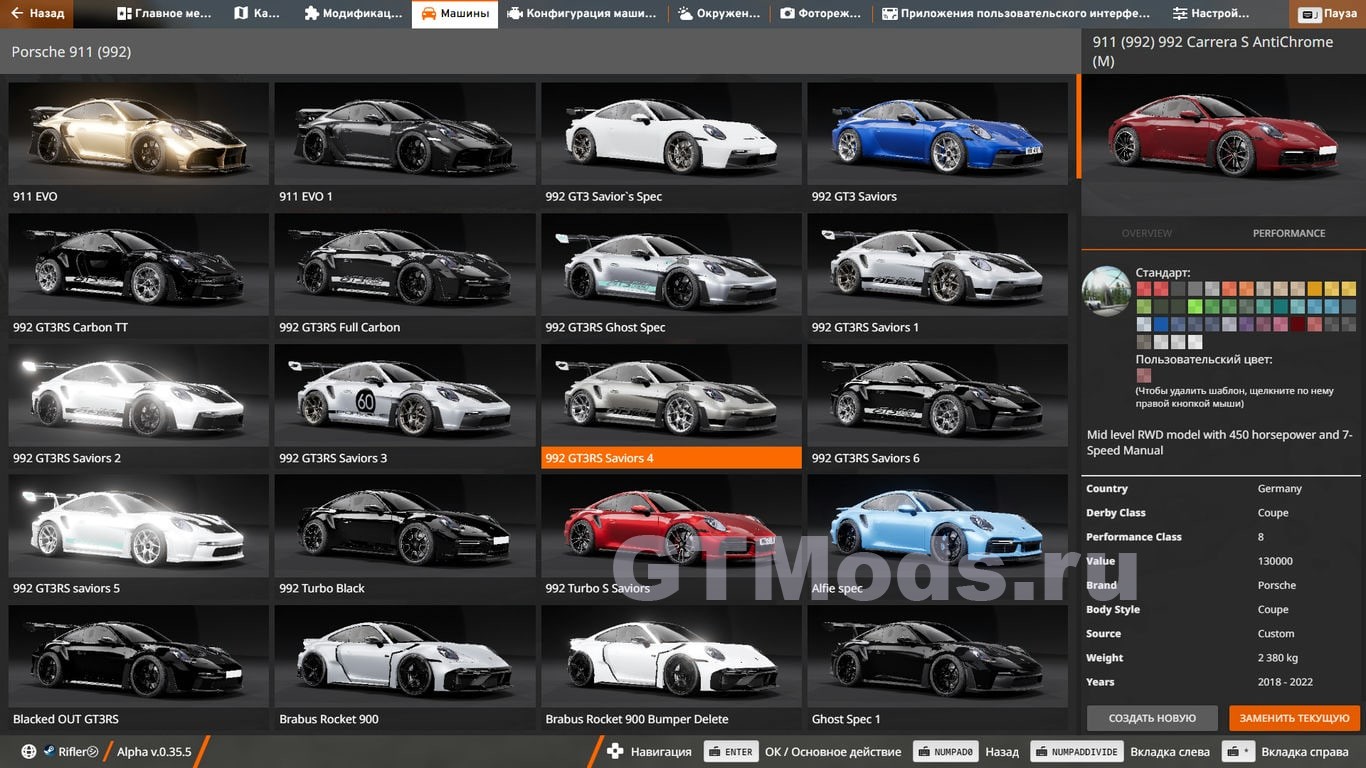The width and height of the screenshot is (1366, 768).
Task: Click the orange vertical scrollbar of car list
Action: [x=1078, y=126]
